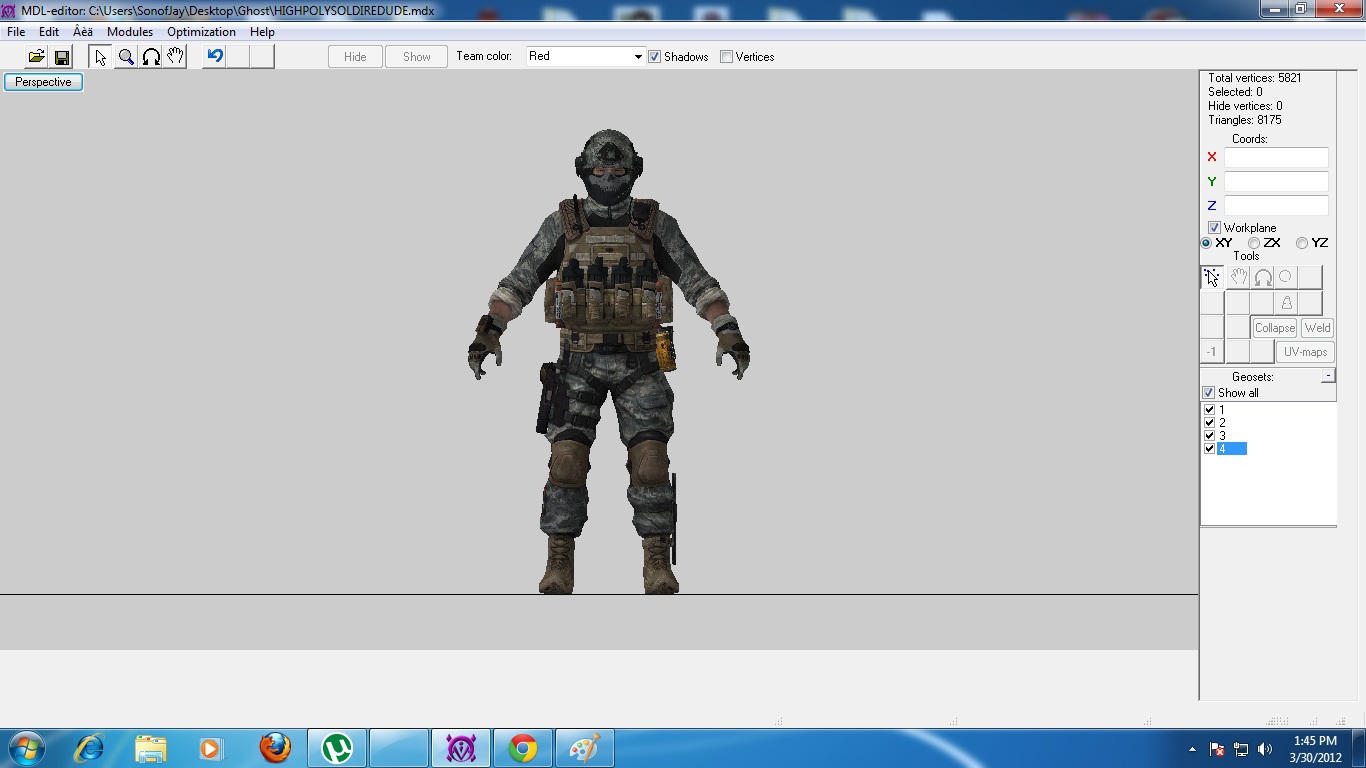The height and width of the screenshot is (768, 1366).
Task: Activate the magnifier zoom tool
Action: click(126, 57)
